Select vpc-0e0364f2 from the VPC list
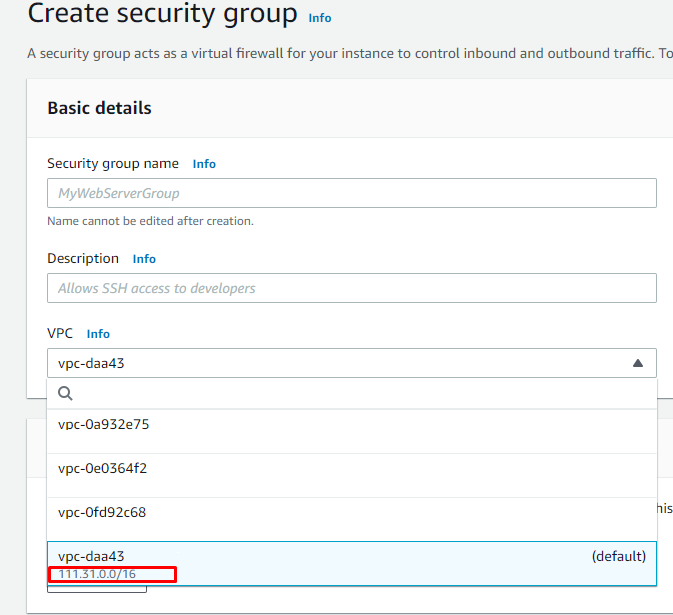 tap(352, 476)
